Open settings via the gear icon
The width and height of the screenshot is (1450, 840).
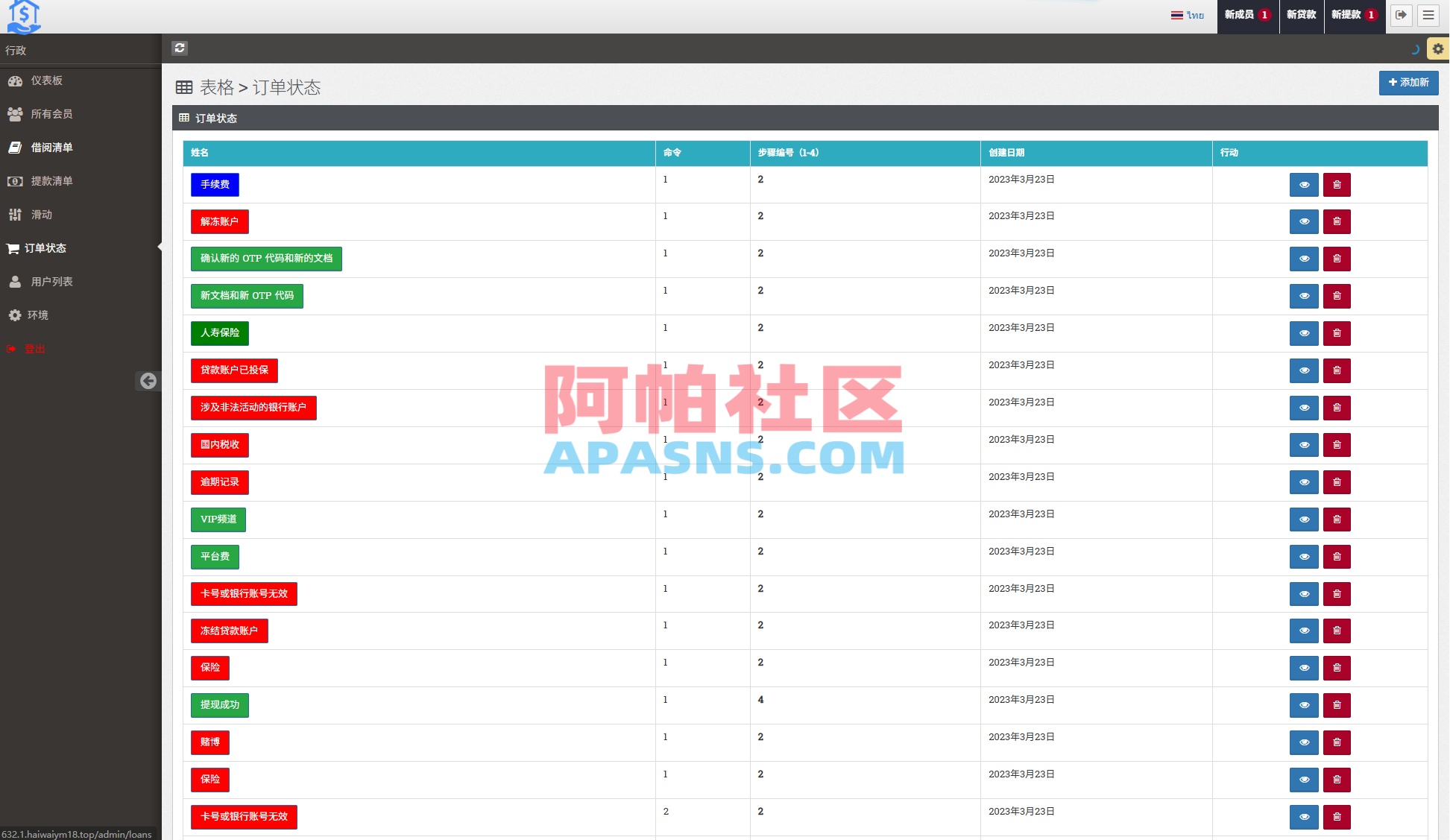pyautogui.click(x=1437, y=48)
